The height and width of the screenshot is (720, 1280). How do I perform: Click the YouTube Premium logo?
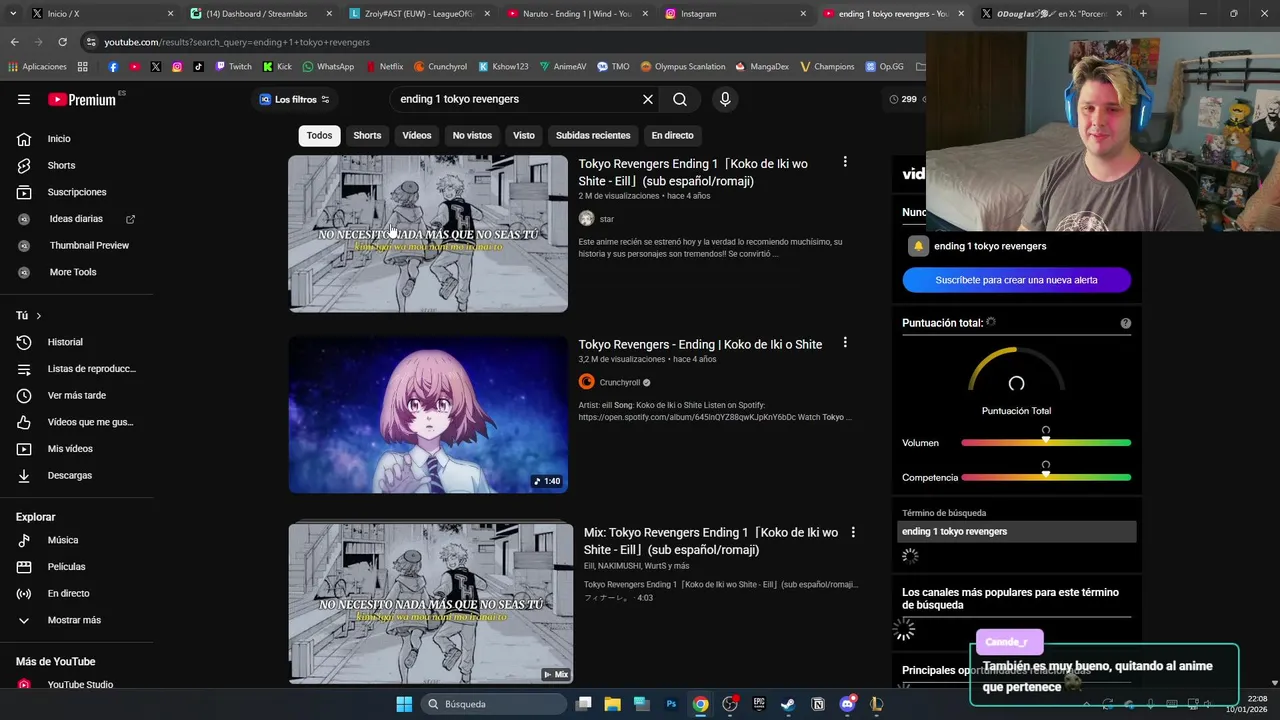[x=82, y=99]
